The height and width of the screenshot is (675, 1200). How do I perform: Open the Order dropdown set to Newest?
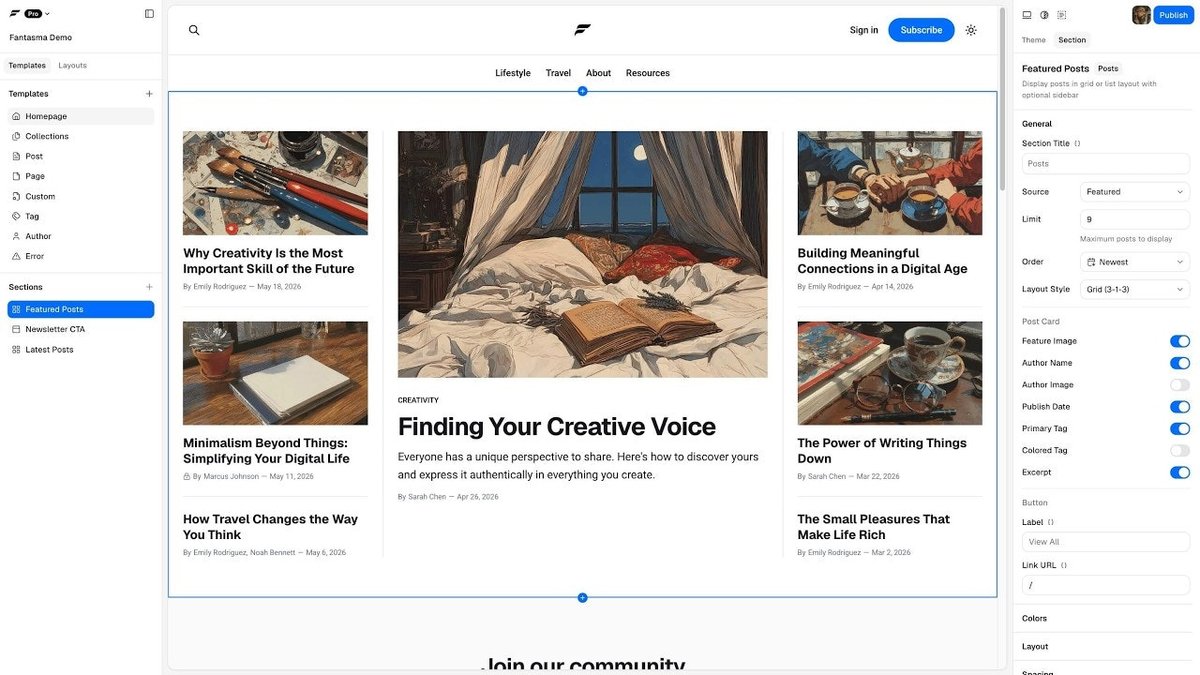click(x=1135, y=262)
